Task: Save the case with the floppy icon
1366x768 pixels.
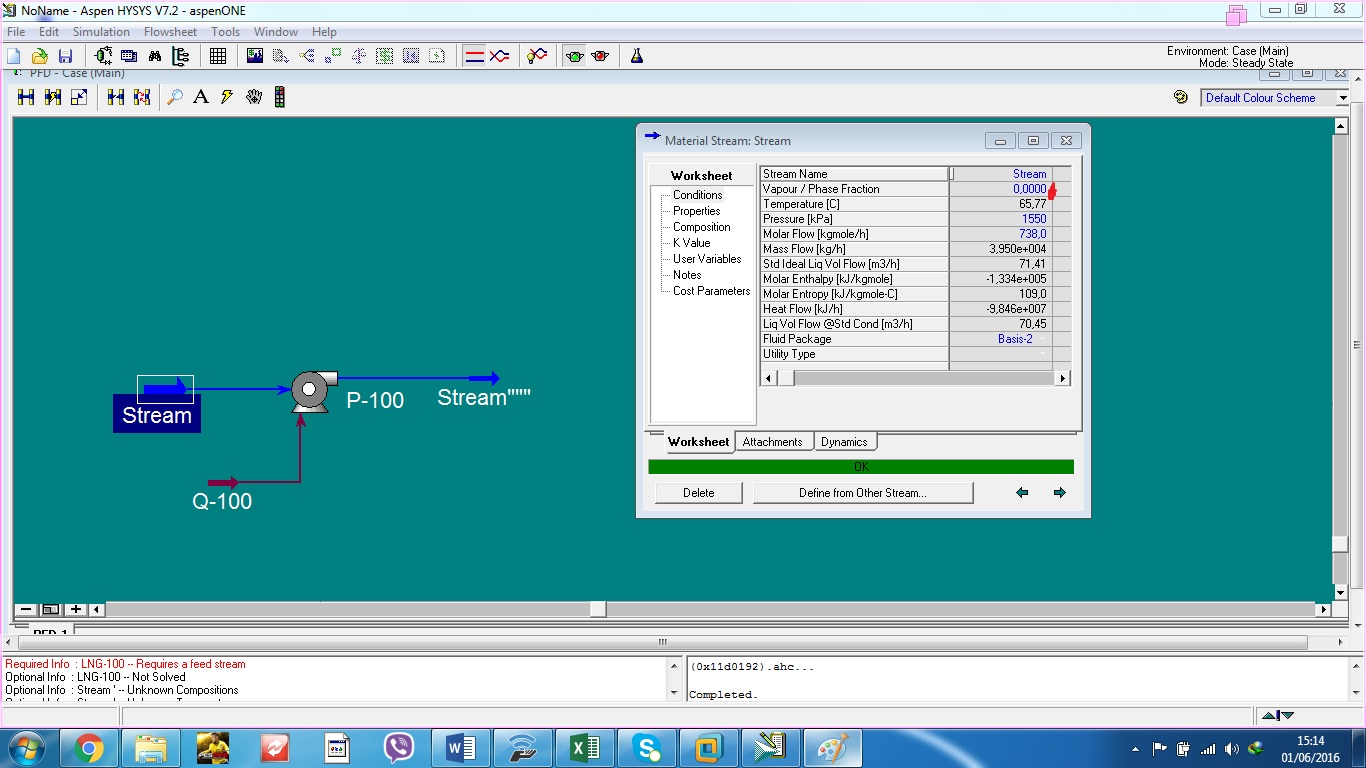Action: [x=66, y=56]
